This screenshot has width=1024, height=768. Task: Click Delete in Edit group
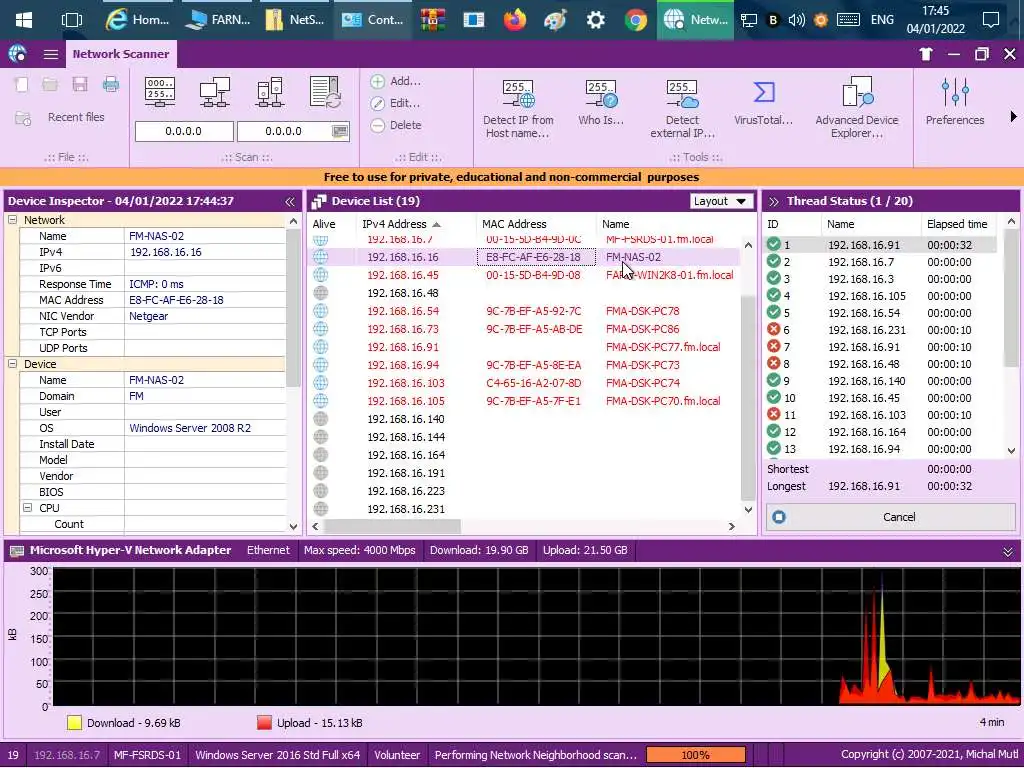pos(396,125)
